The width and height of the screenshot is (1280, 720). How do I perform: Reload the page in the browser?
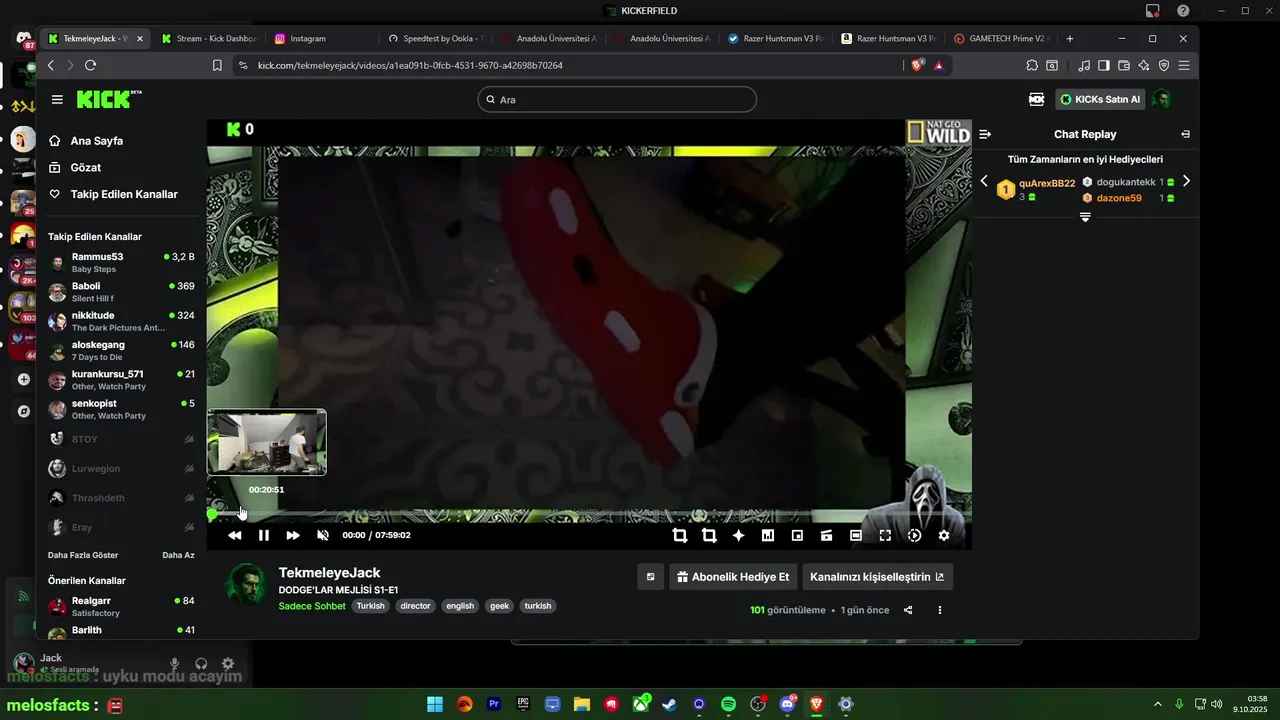[90, 65]
